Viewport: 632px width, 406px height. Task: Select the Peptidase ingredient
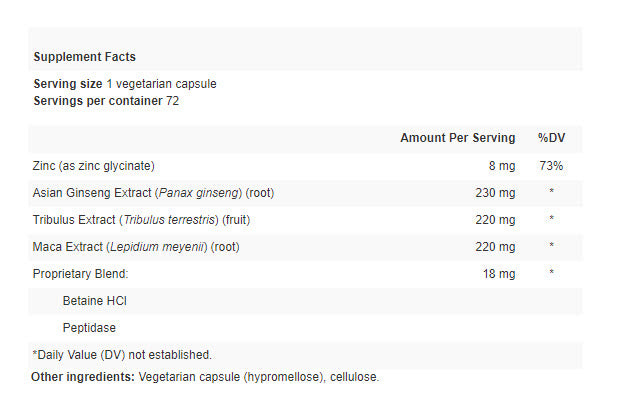pos(89,327)
